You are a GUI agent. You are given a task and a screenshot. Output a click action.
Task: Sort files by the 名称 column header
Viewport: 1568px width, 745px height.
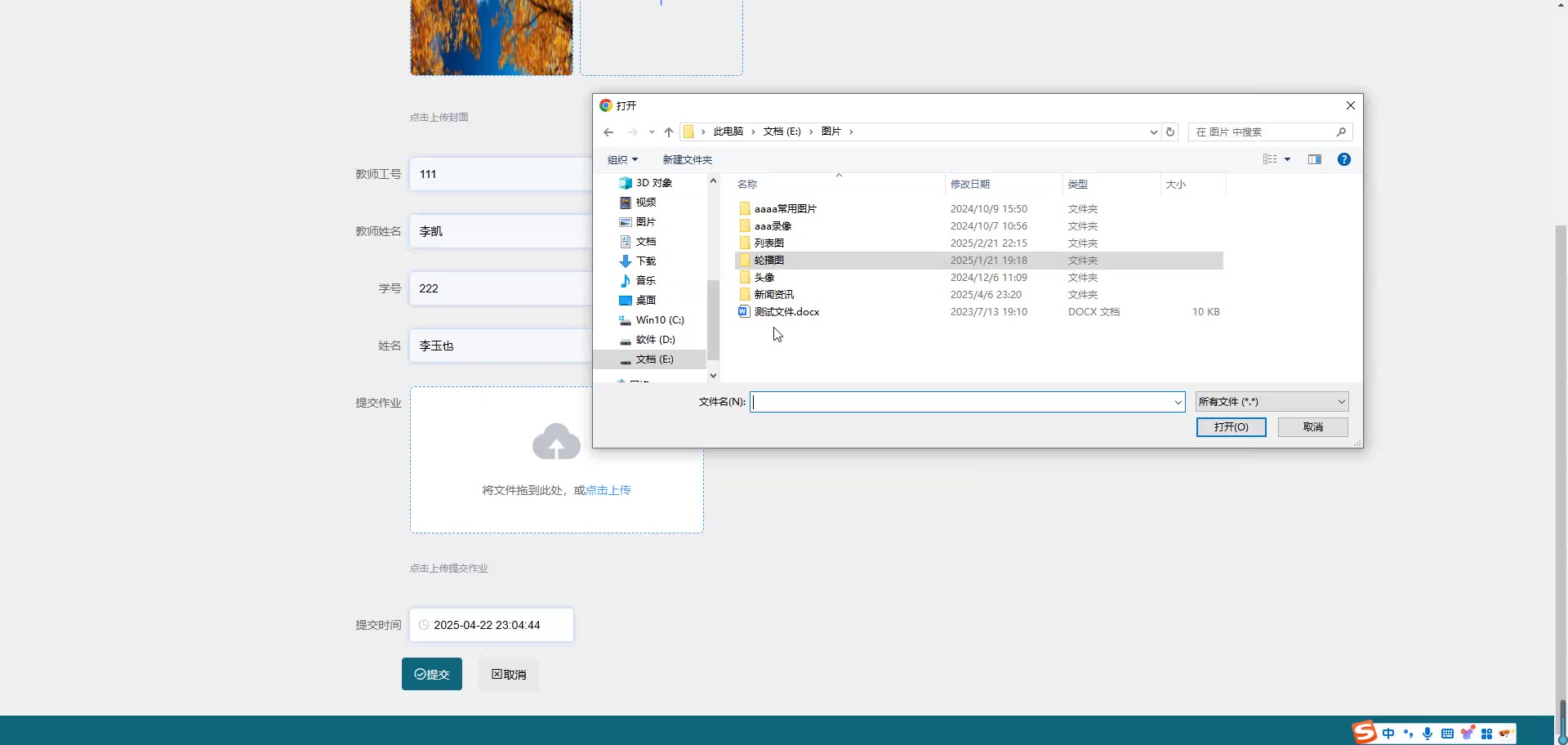point(839,185)
